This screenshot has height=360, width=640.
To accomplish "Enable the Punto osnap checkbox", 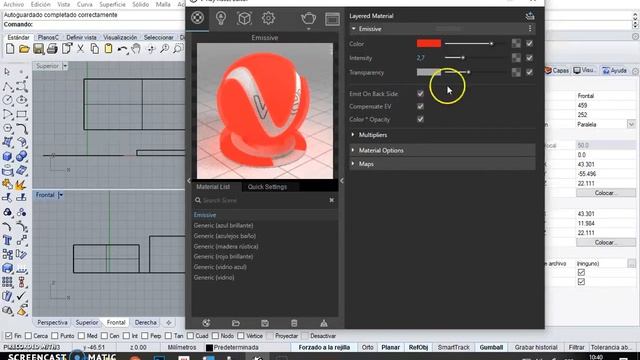I will click(x=55, y=336).
